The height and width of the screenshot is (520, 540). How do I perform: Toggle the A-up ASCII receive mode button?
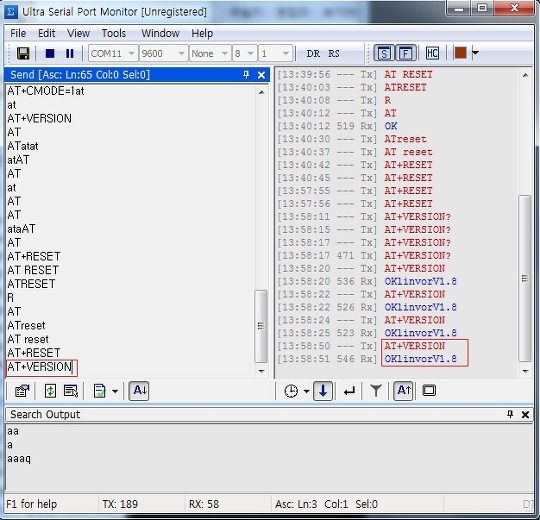coord(403,391)
